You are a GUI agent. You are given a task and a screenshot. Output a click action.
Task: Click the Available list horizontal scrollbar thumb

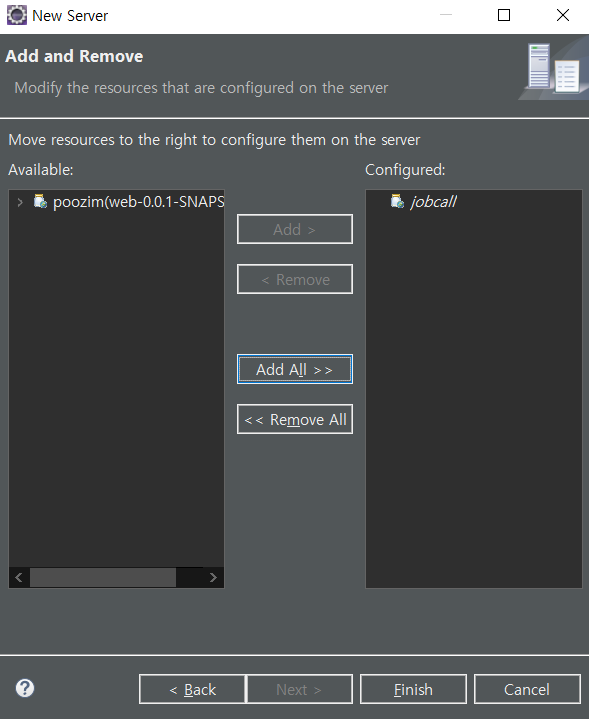click(x=103, y=577)
